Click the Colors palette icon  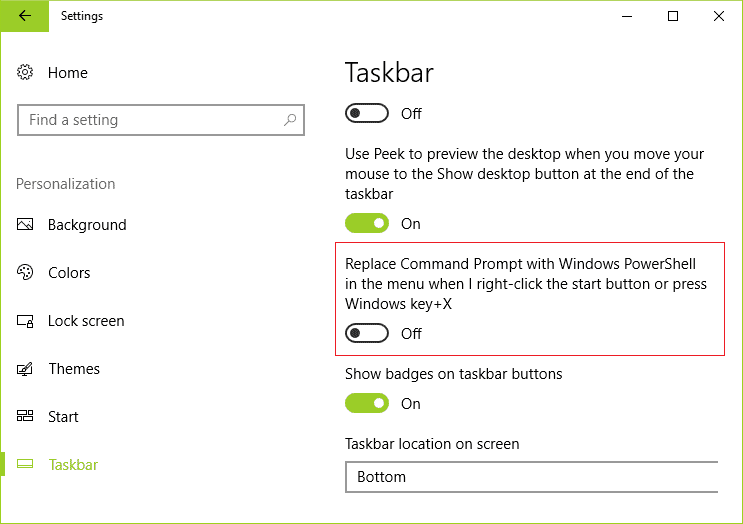(x=26, y=273)
